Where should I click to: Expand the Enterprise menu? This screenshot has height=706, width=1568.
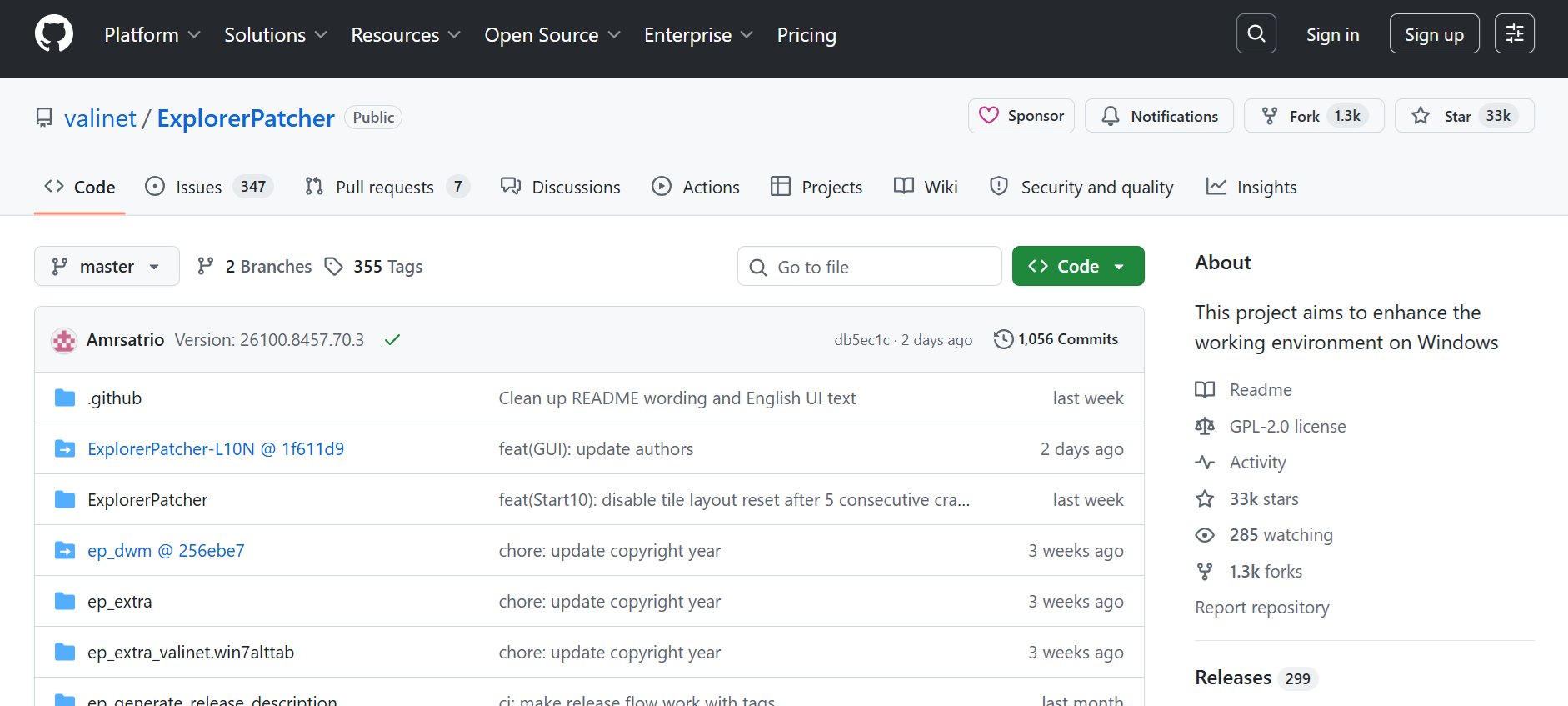coord(698,35)
